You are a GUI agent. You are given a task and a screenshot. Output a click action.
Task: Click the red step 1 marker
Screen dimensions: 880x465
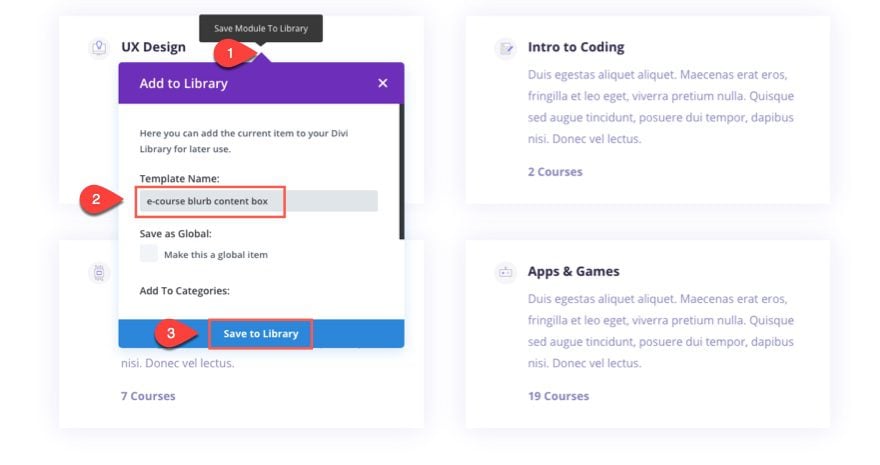(x=230, y=52)
